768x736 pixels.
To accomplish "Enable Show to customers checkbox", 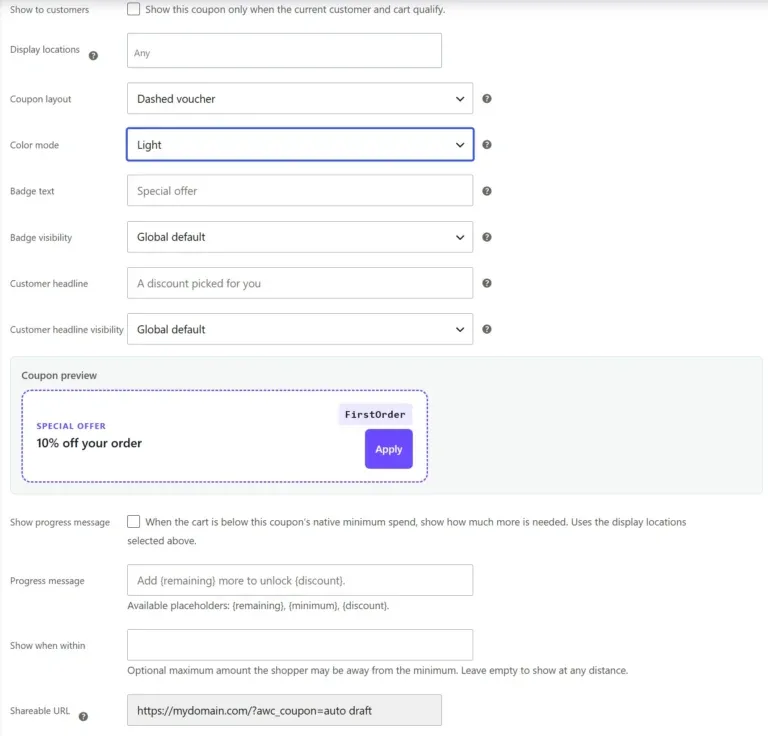I will [133, 9].
